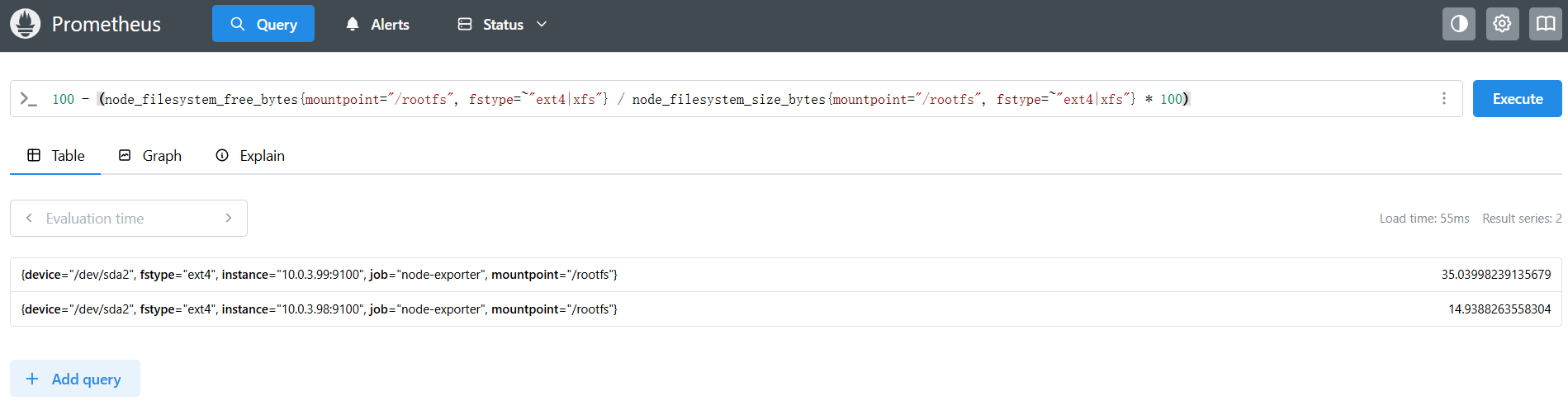Open the Prometheus home title link
This screenshot has height=410, width=1568.
(x=106, y=24)
